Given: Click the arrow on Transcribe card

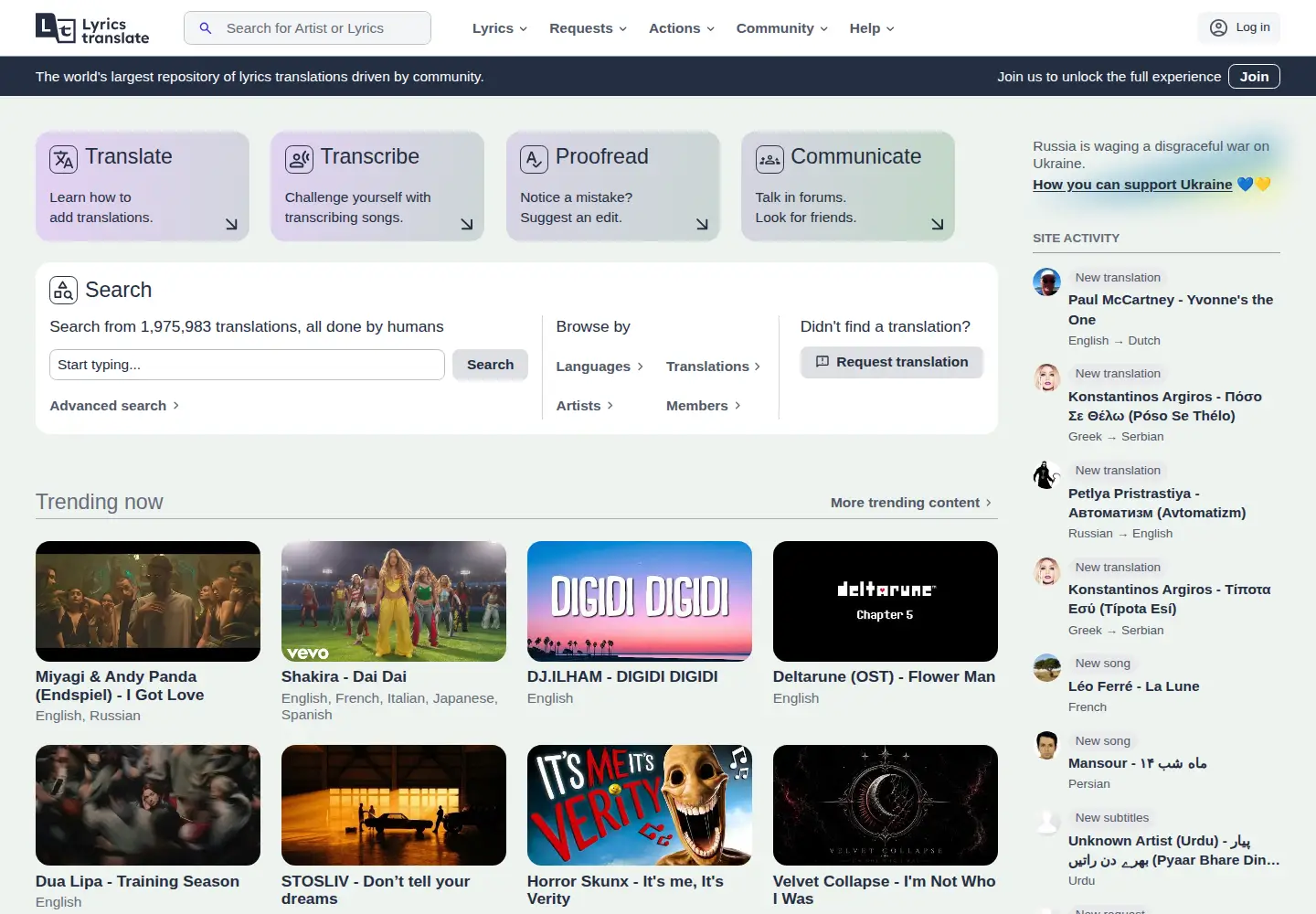Looking at the screenshot, I should [x=467, y=224].
